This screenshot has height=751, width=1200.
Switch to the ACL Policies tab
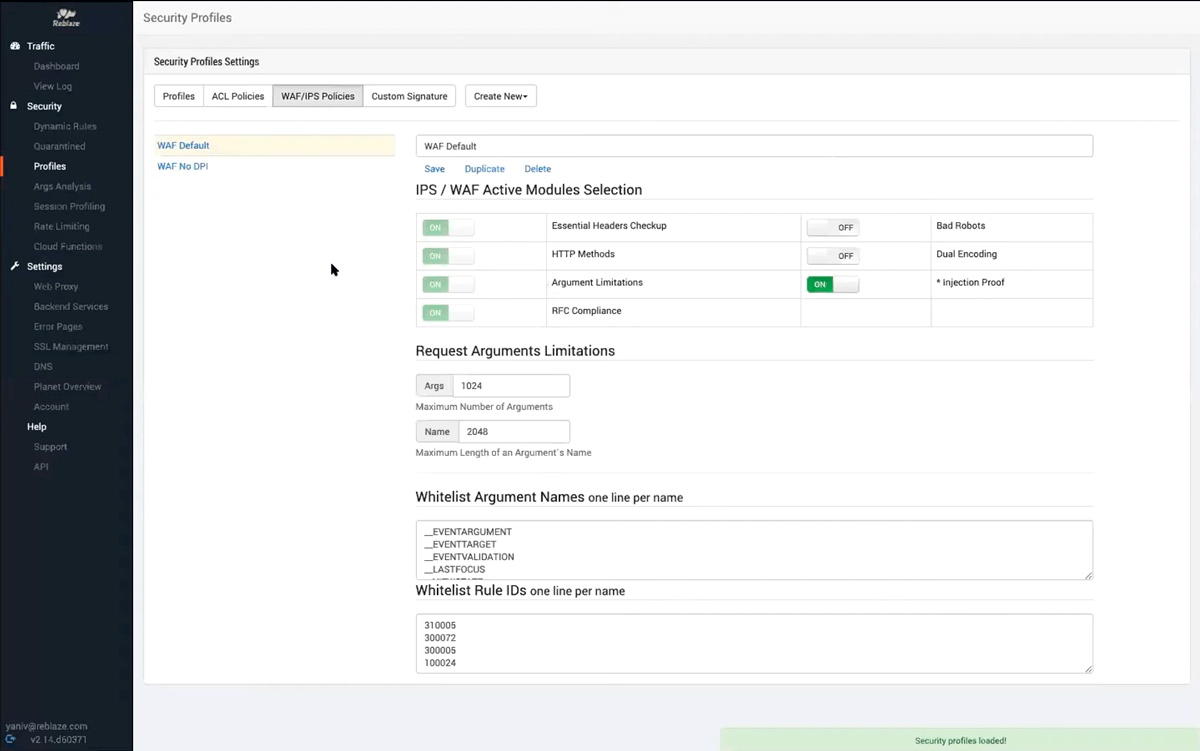pyautogui.click(x=238, y=96)
